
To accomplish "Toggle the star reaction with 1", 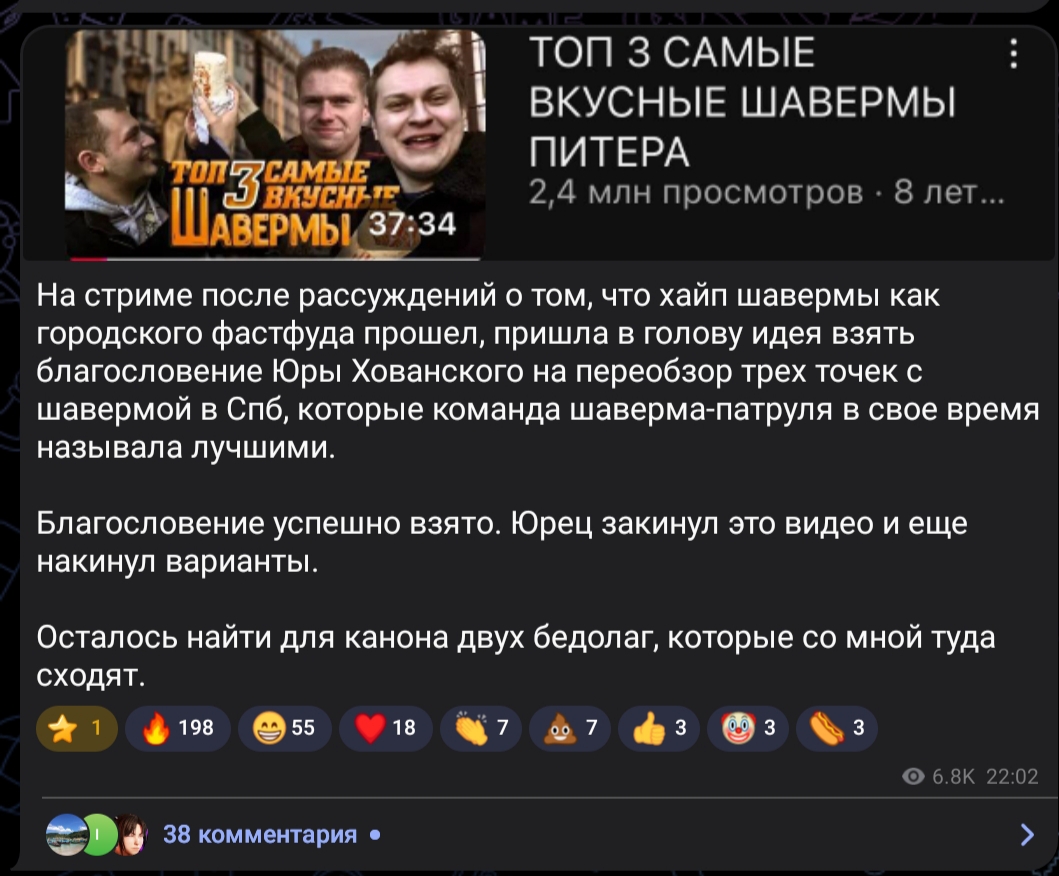I will (x=77, y=728).
